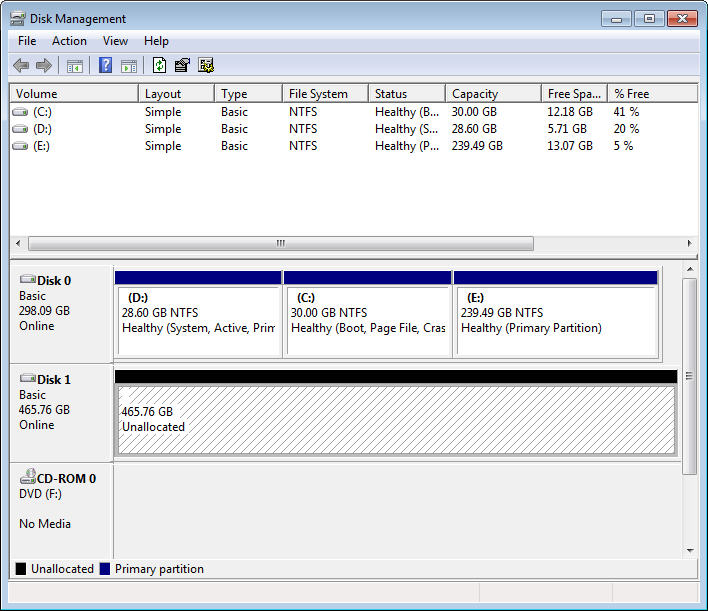This screenshot has width=708, height=611.
Task: Select the (D:) 28.60 GB NTFS partition block
Action: 198,315
